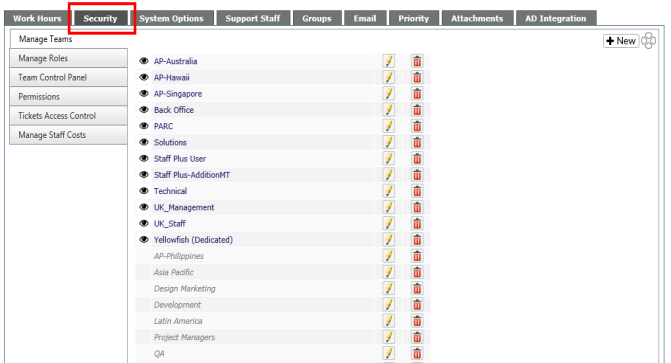The height and width of the screenshot is (363, 671).
Task: Click pencil icon for Back Office
Action: pos(389,110)
